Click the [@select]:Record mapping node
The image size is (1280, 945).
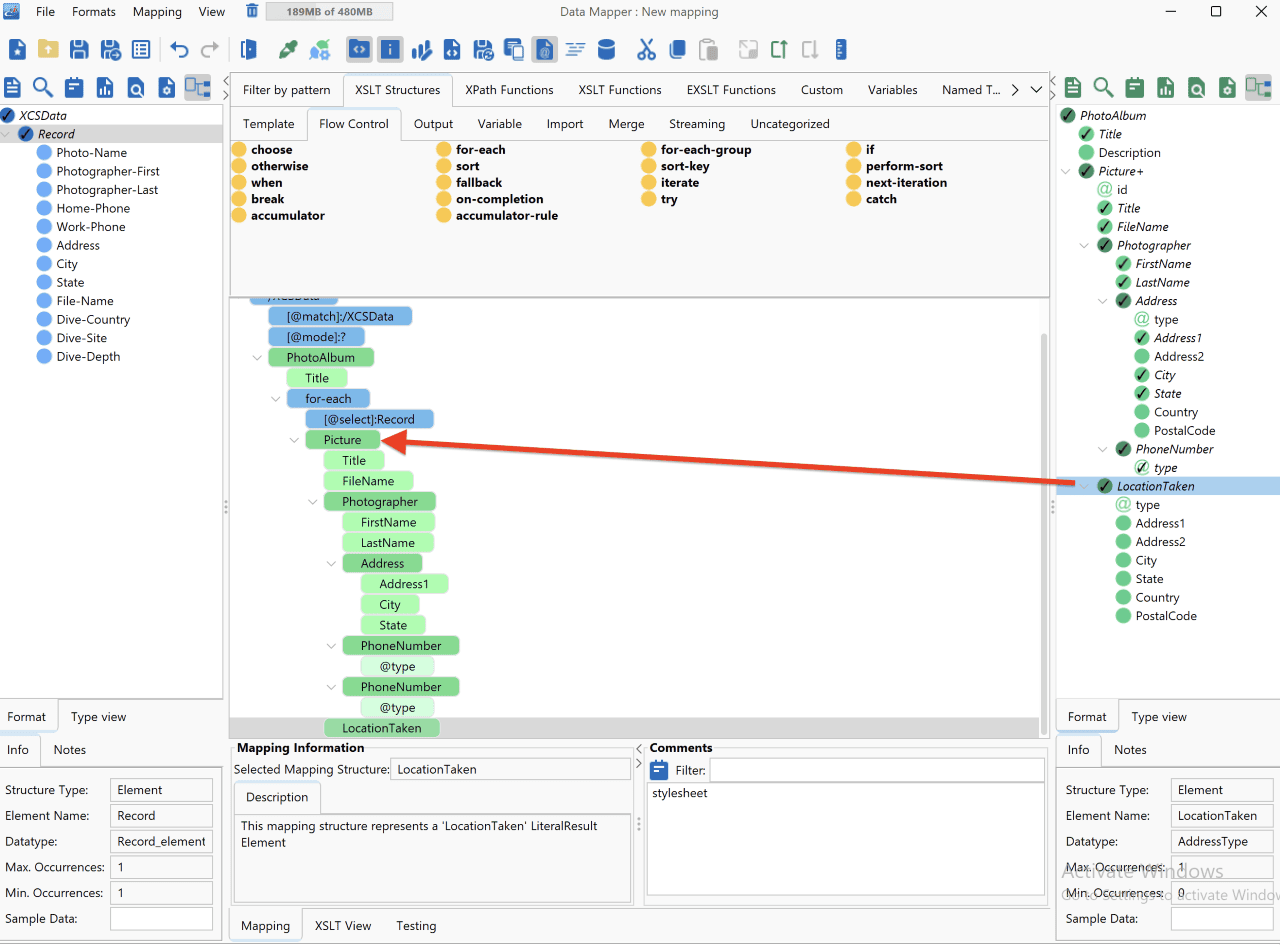coord(369,420)
